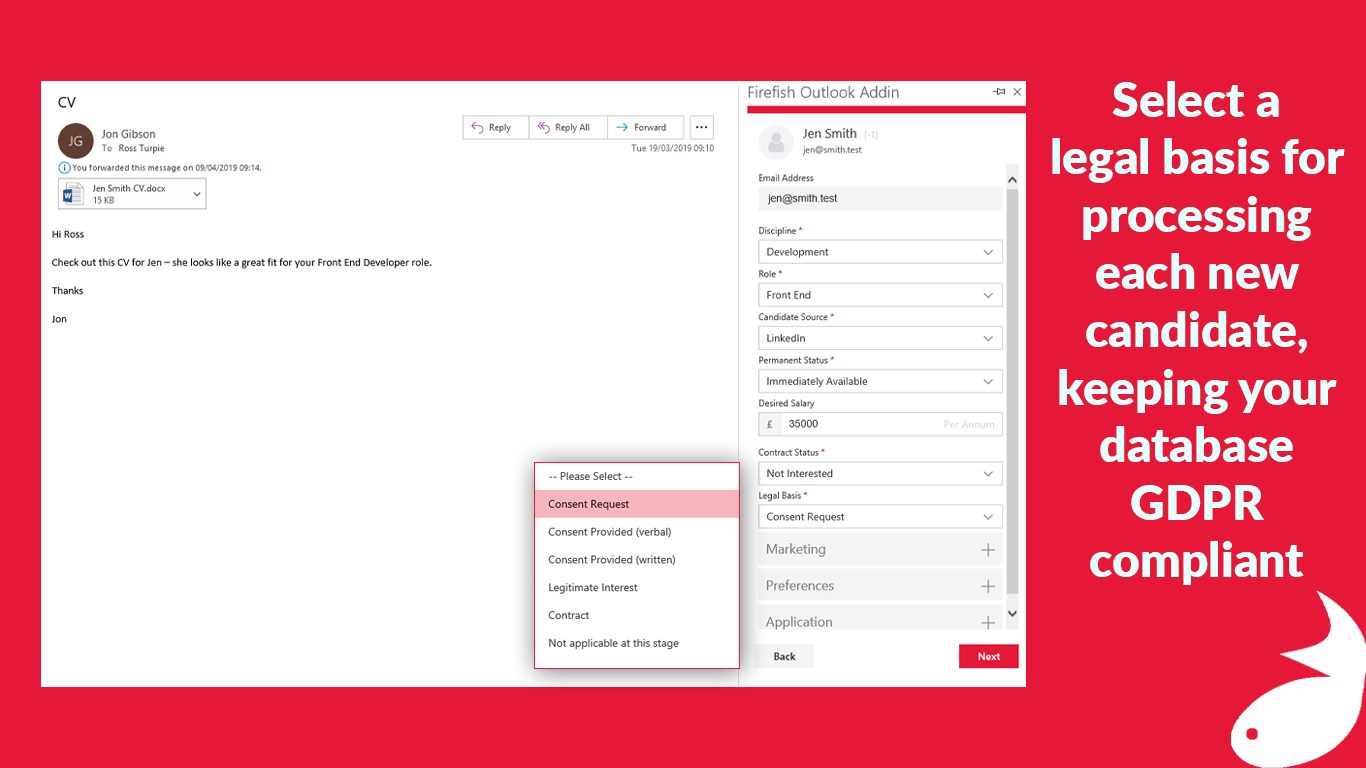Viewport: 1366px width, 768px height.
Task: Select '-- Please Select --' option
Action: pyautogui.click(x=637, y=476)
